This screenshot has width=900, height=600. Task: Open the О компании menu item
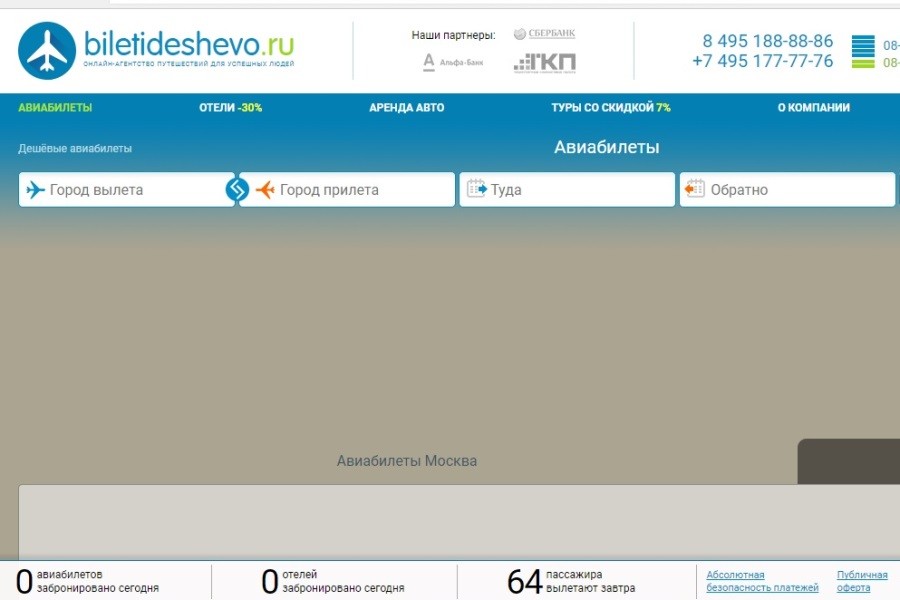(x=813, y=108)
